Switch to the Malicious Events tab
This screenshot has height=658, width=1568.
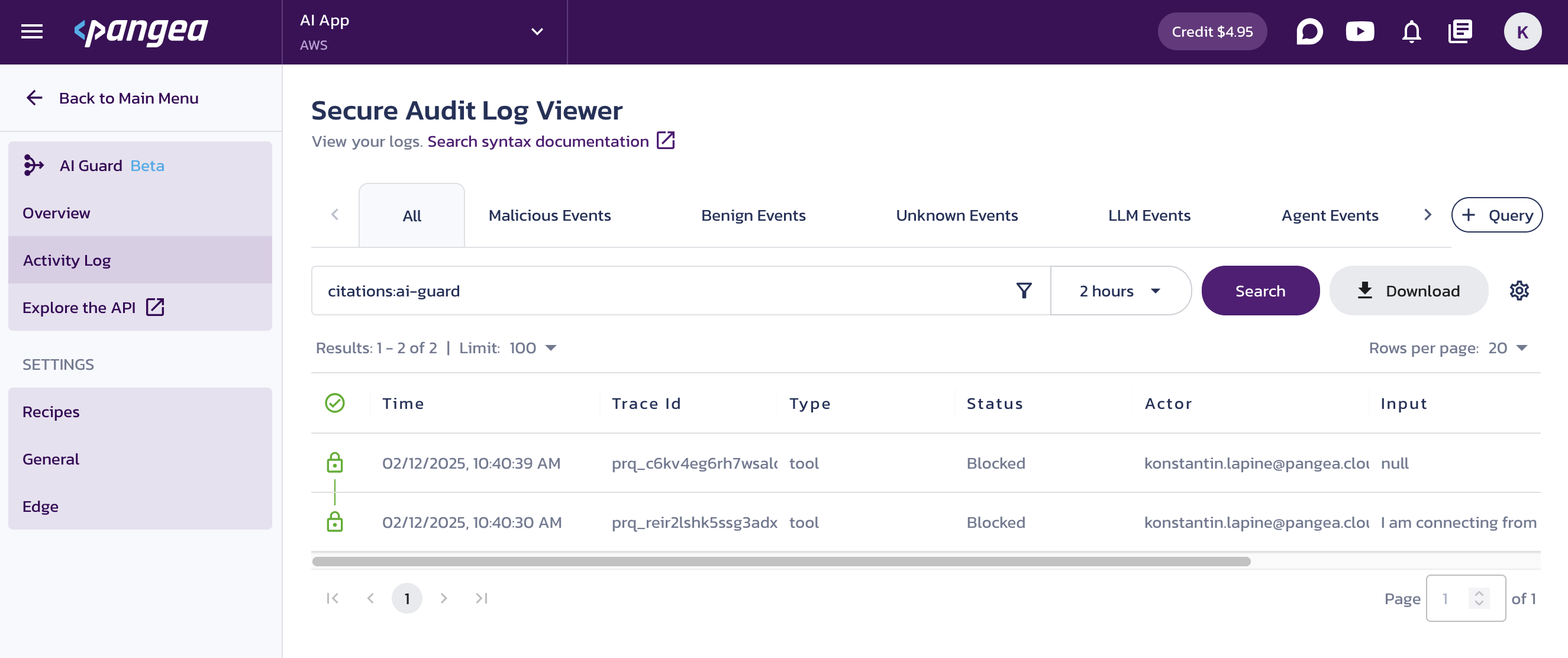coord(549,215)
